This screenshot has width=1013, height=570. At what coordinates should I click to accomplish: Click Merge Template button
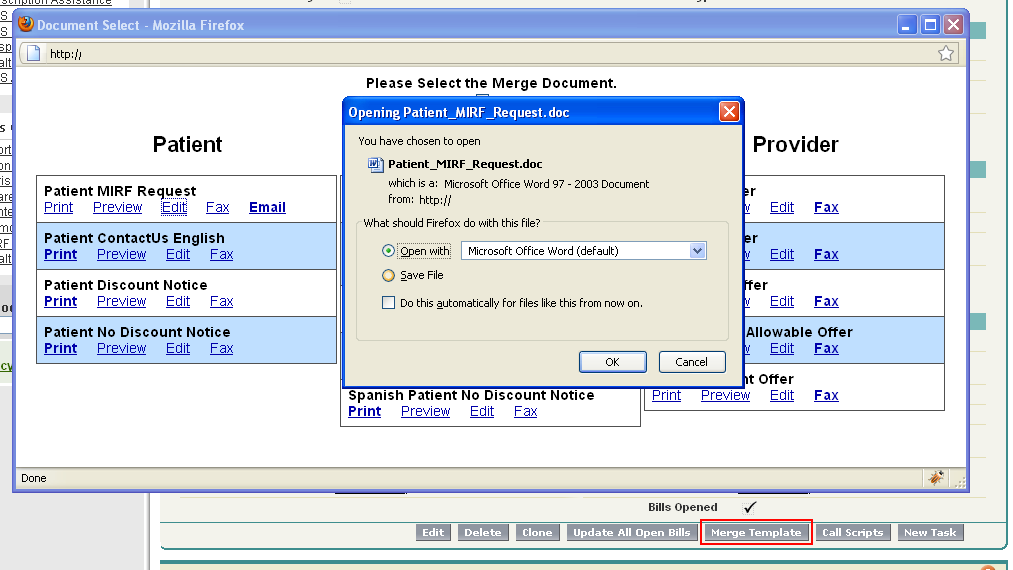coord(757,533)
